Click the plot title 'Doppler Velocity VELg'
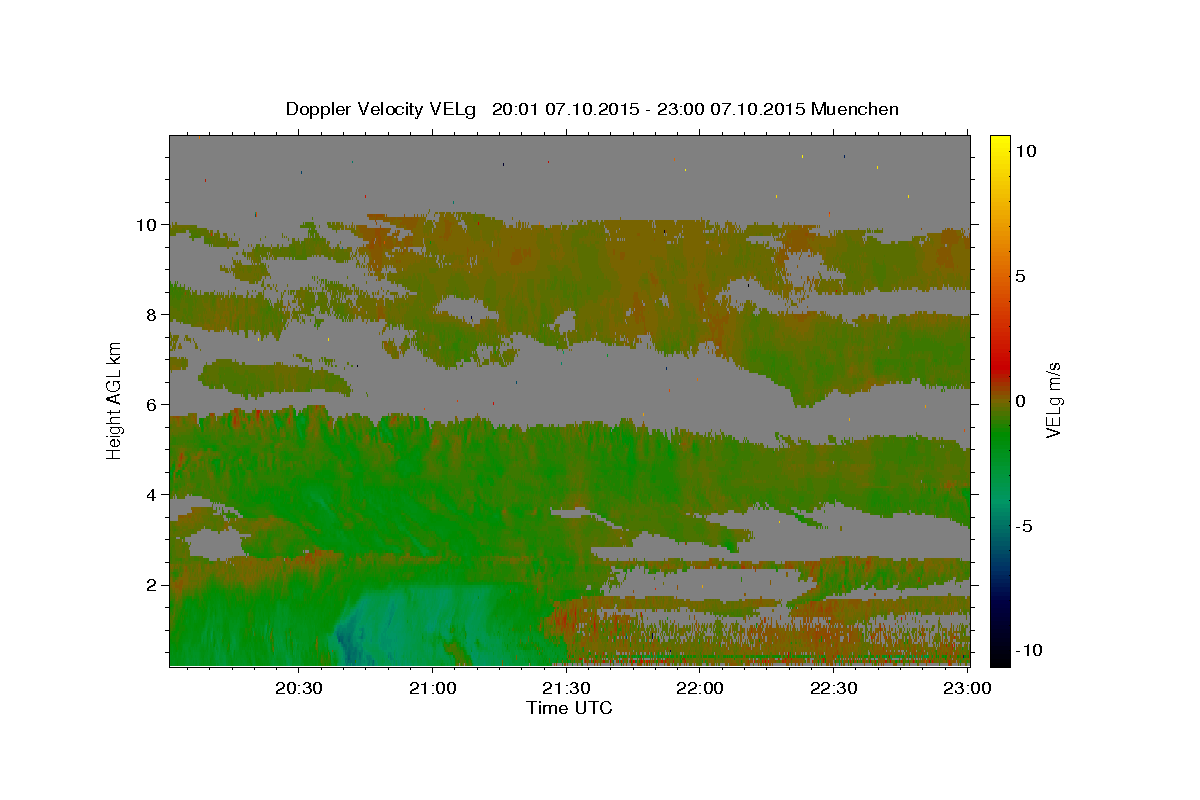 (382, 109)
